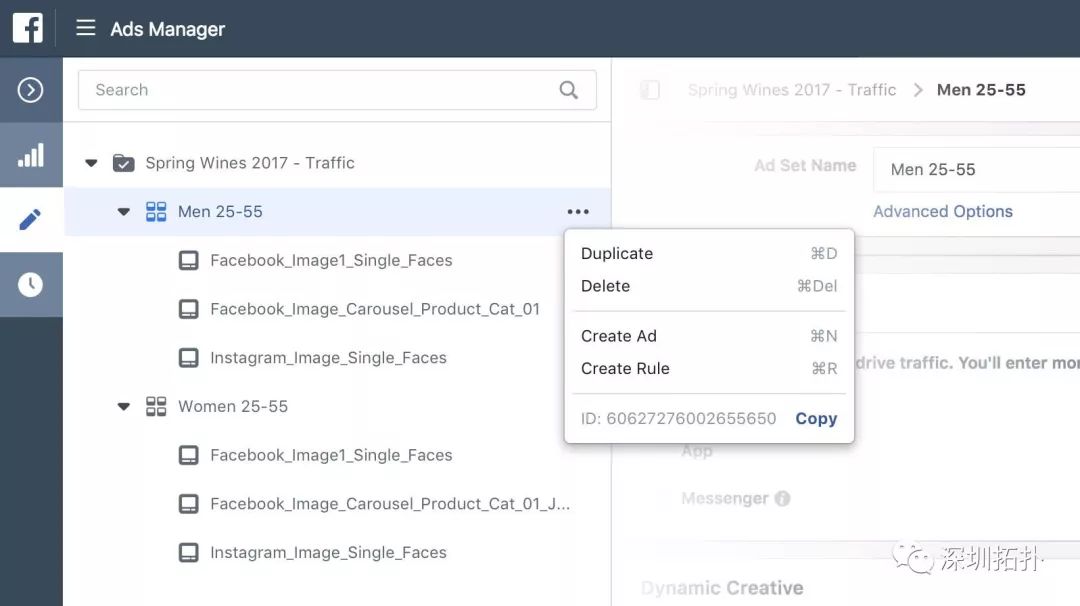Collapse the Spring Wines 2017 - Traffic campaign
Screen dimensions: 1080x606
click(91, 163)
